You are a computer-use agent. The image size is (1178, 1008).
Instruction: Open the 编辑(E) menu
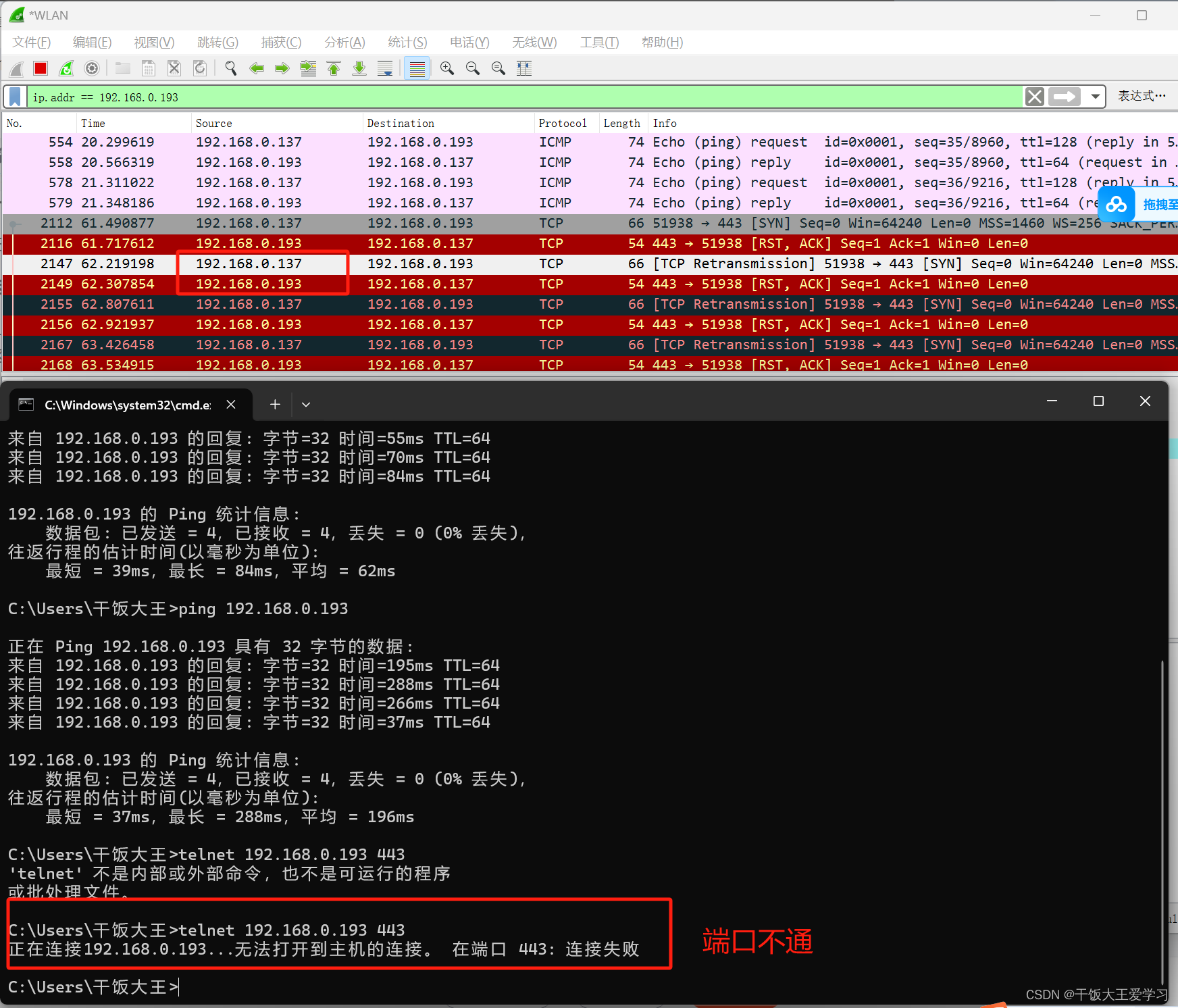click(93, 43)
